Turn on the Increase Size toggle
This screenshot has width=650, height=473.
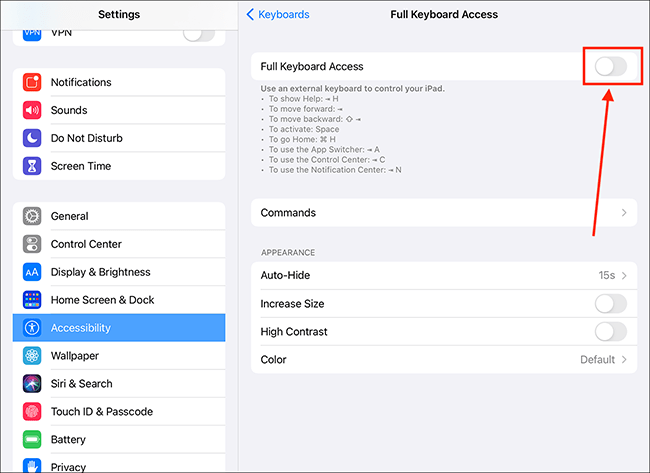pos(611,303)
